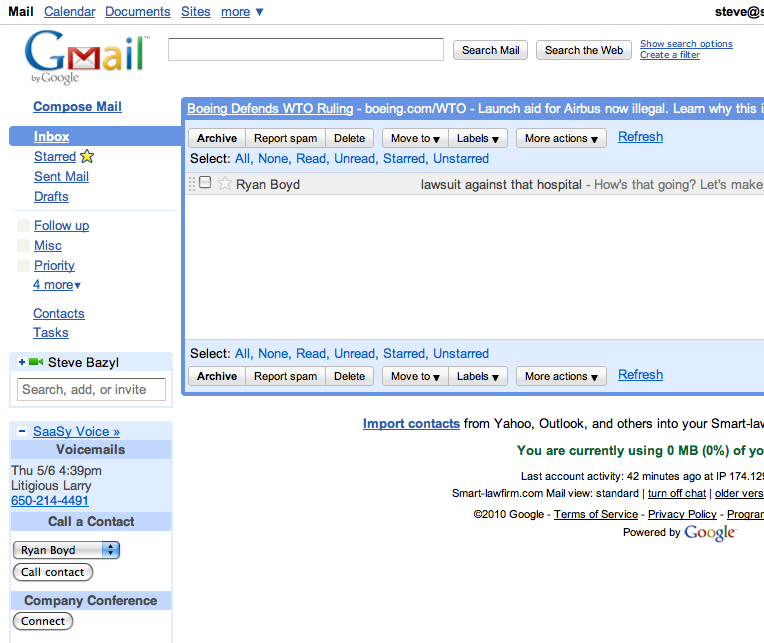Screen dimensions: 764x643
Task: Click the yellow star icon beside Starred
Action: (x=87, y=156)
